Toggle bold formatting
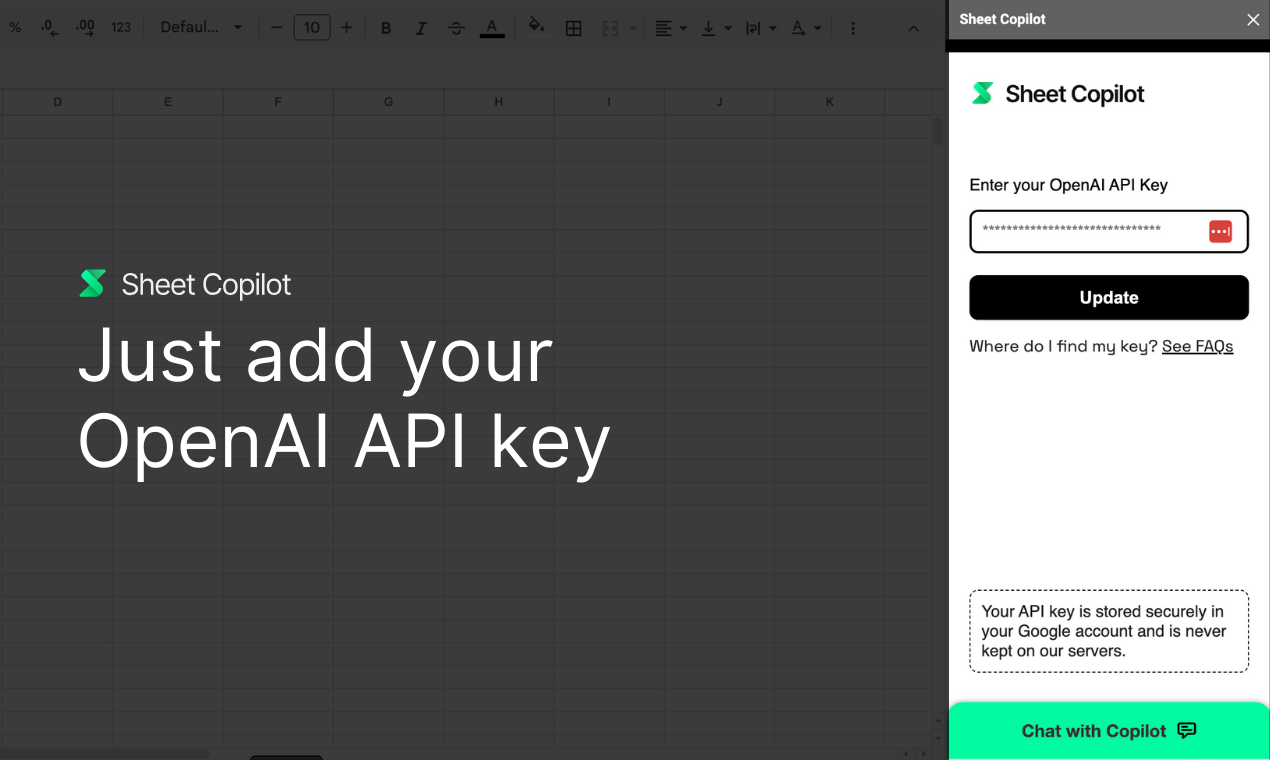This screenshot has width=1270, height=760. (x=386, y=28)
